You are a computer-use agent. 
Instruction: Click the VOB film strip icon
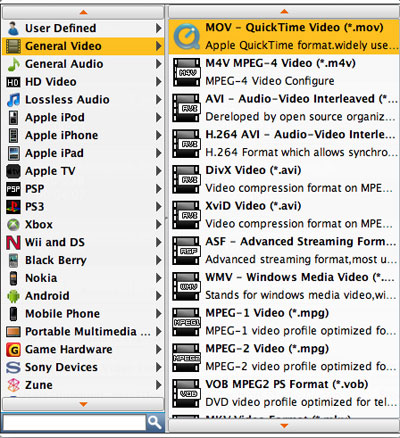(186, 393)
